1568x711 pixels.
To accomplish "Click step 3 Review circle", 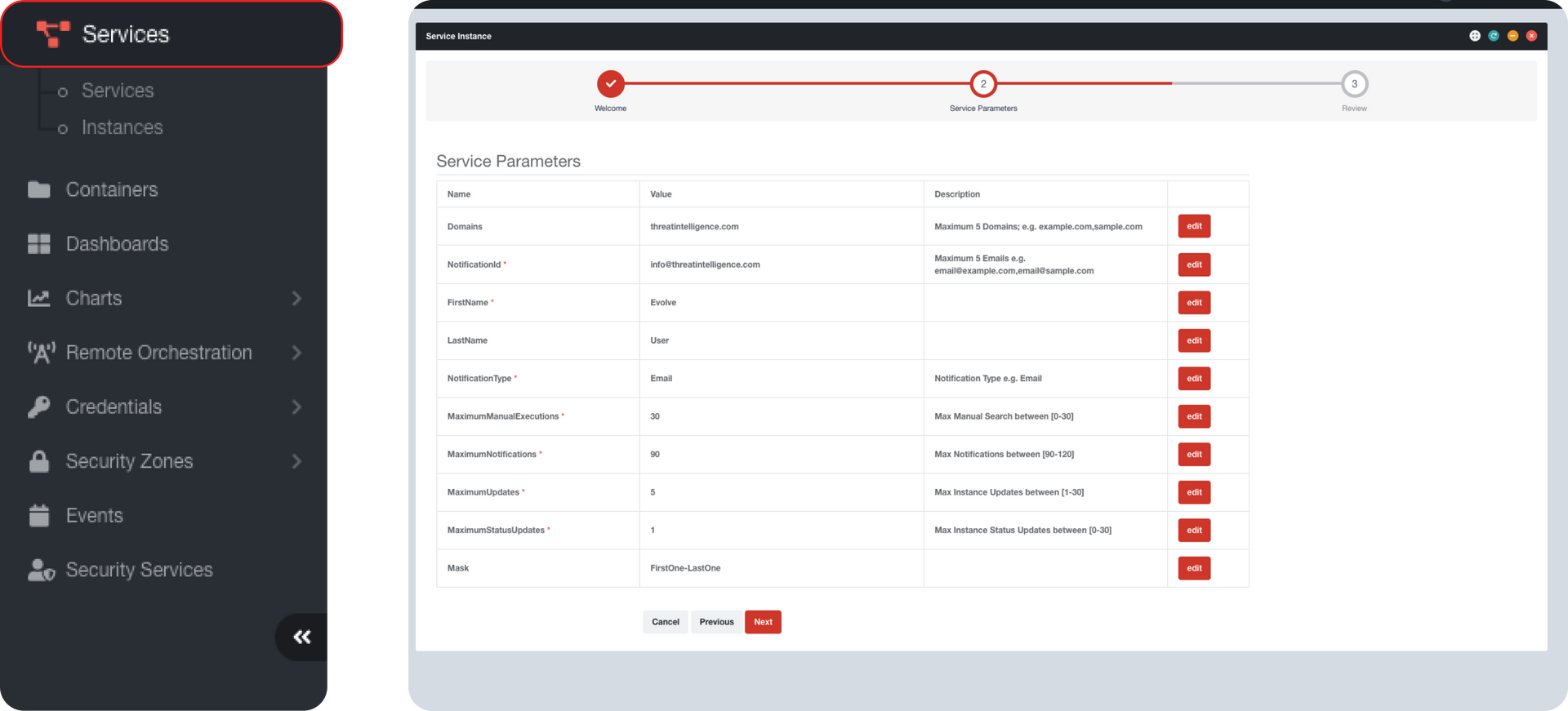I will click(x=1354, y=83).
